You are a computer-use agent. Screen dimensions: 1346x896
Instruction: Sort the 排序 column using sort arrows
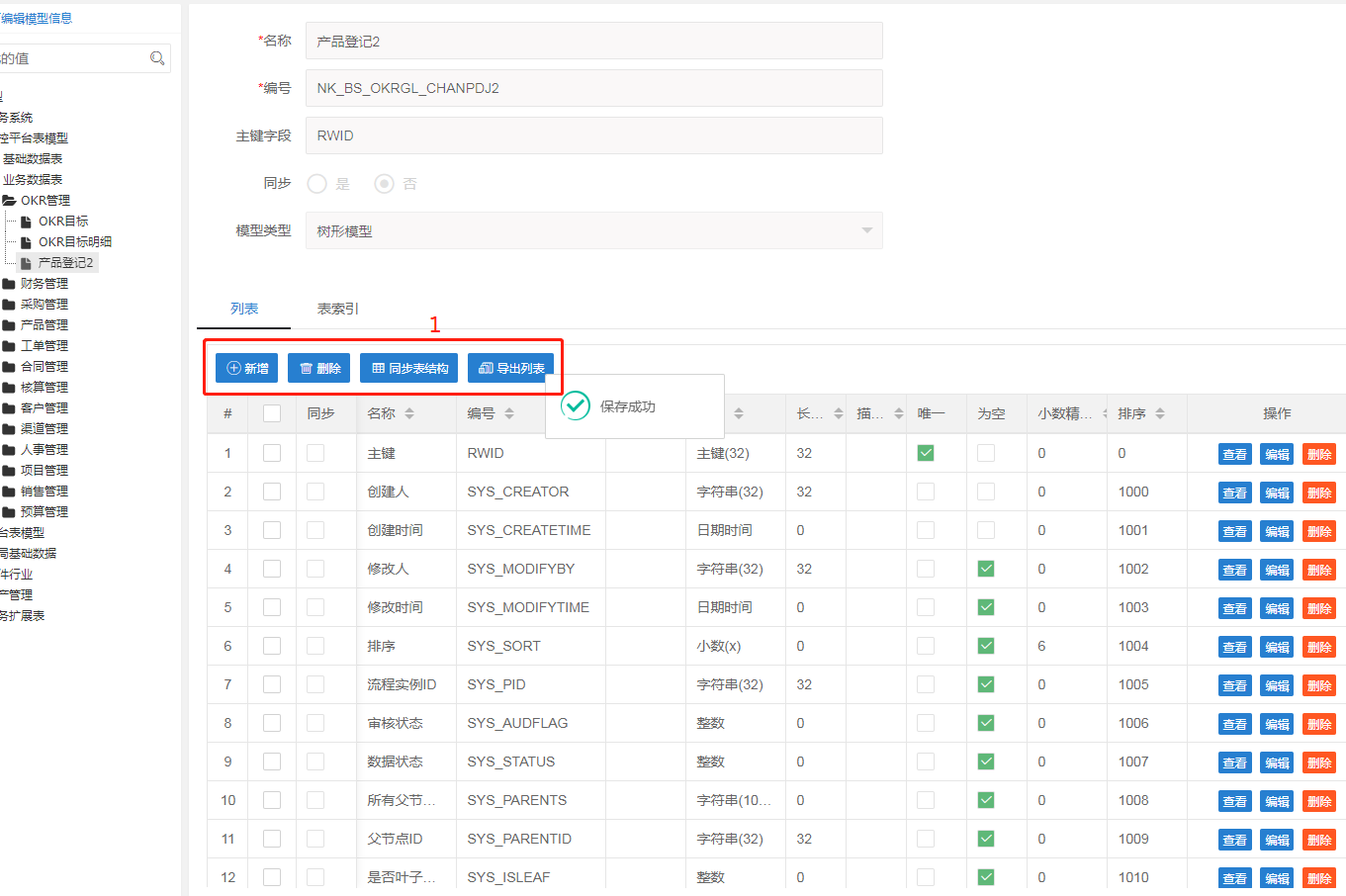click(x=1160, y=413)
